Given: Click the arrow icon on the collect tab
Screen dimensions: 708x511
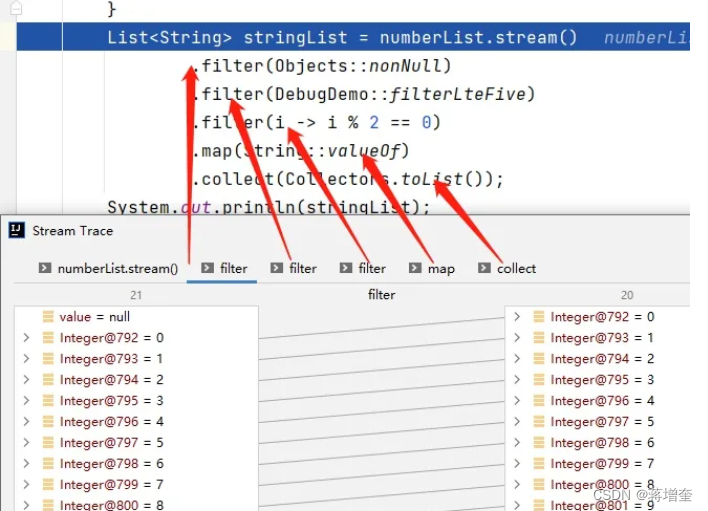Looking at the screenshot, I should tap(484, 268).
